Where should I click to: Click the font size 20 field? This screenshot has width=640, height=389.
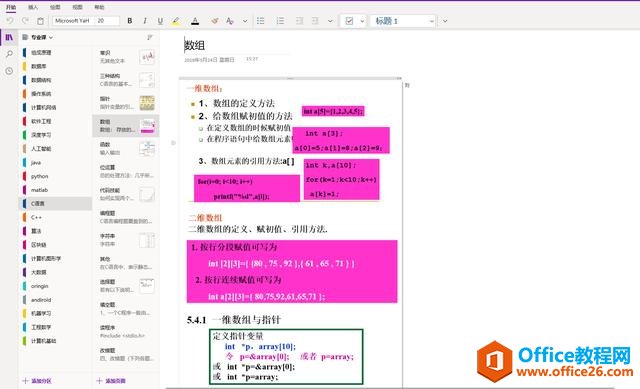point(107,20)
